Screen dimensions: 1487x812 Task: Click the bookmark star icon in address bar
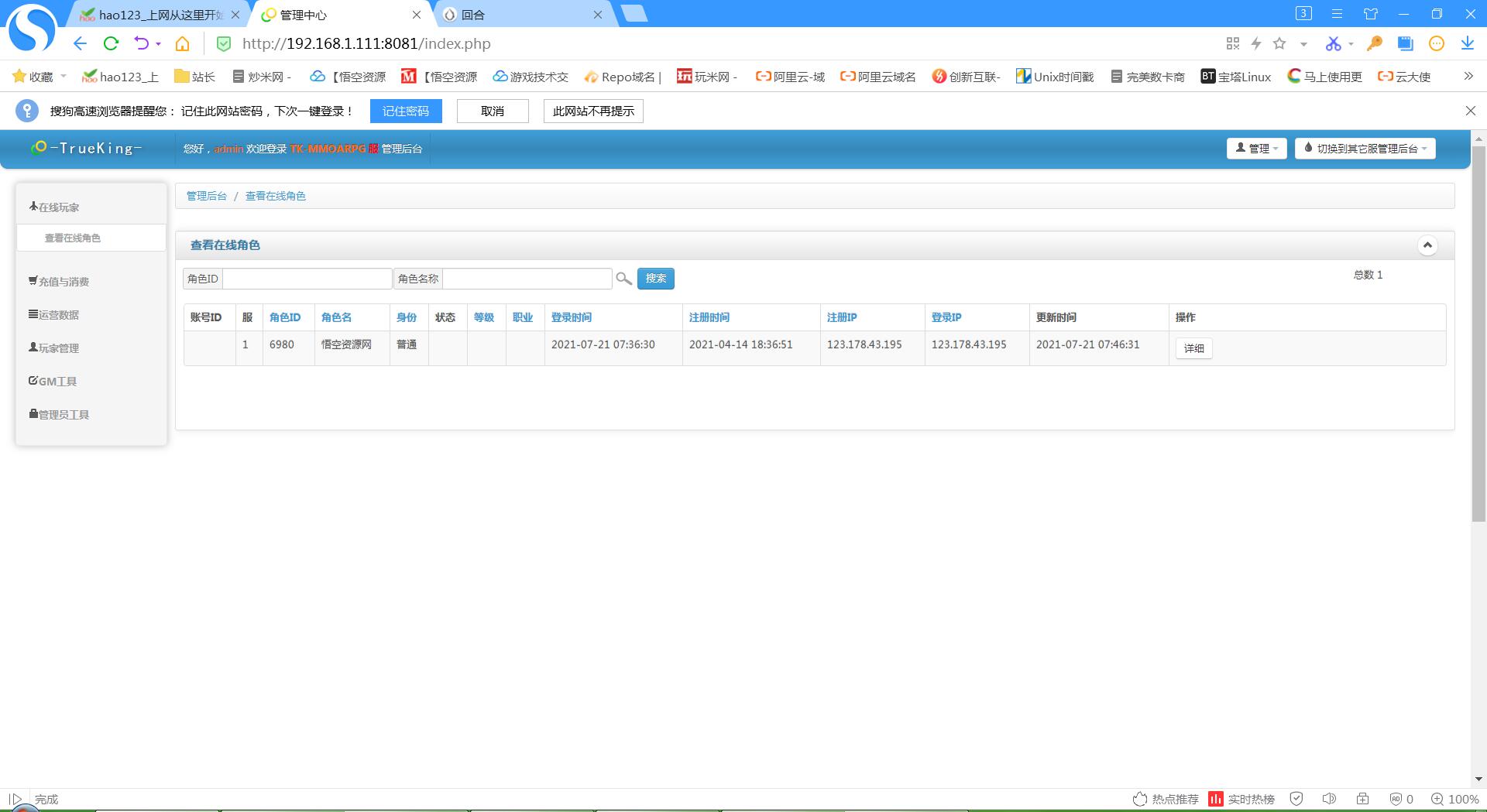point(1279,43)
